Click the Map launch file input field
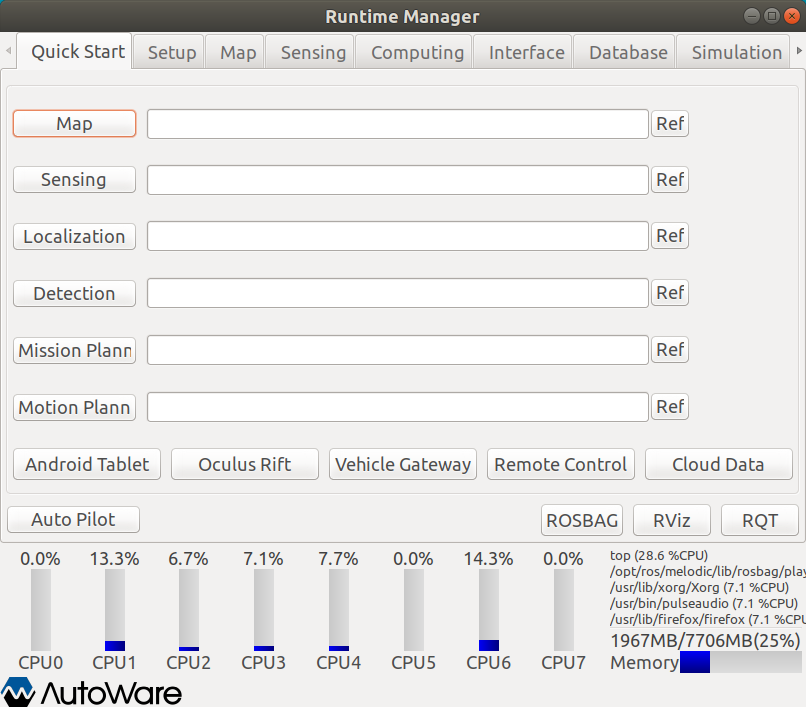The height and width of the screenshot is (707, 806). 397,123
